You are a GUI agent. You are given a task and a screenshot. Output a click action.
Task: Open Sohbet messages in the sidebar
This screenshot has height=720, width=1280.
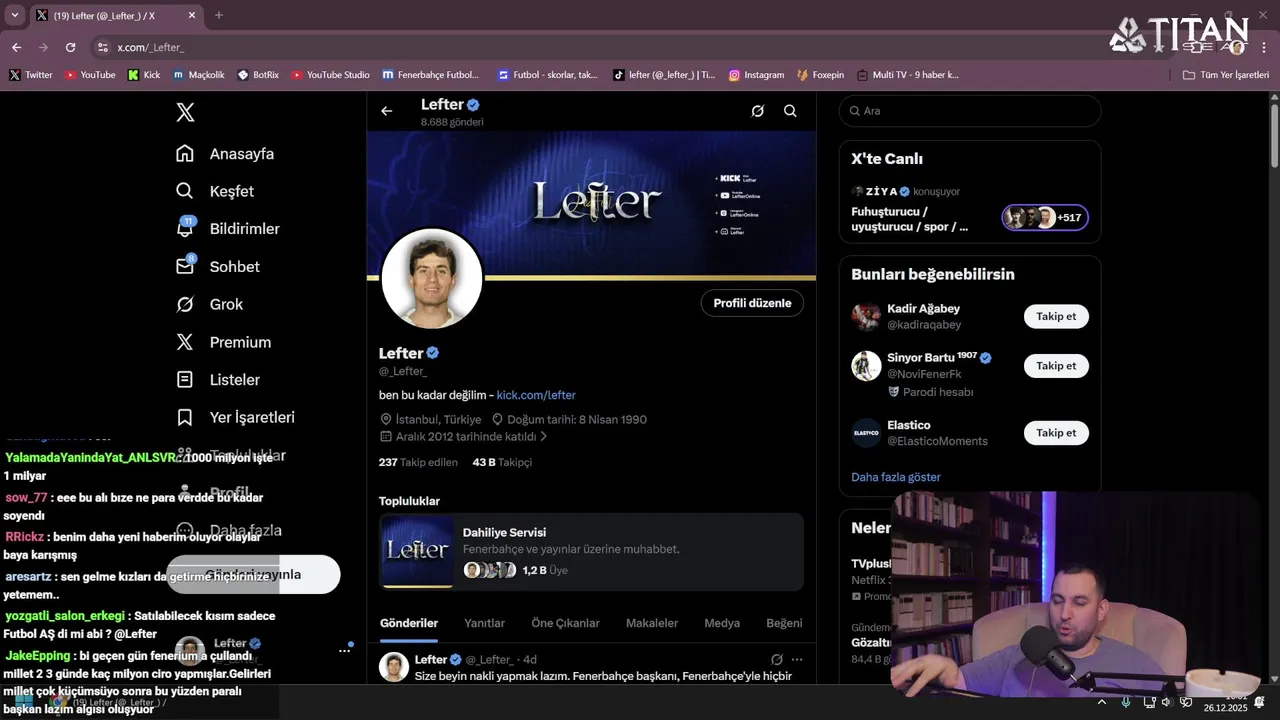coord(217,267)
